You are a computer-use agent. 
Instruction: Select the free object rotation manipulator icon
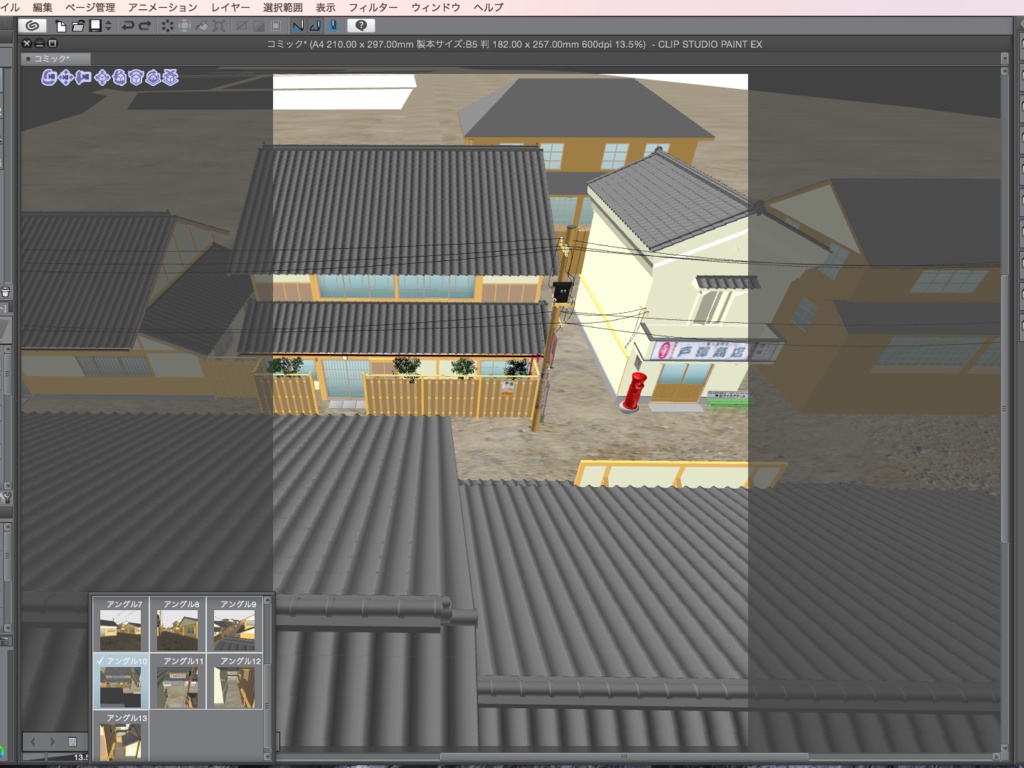pyautogui.click(x=119, y=78)
